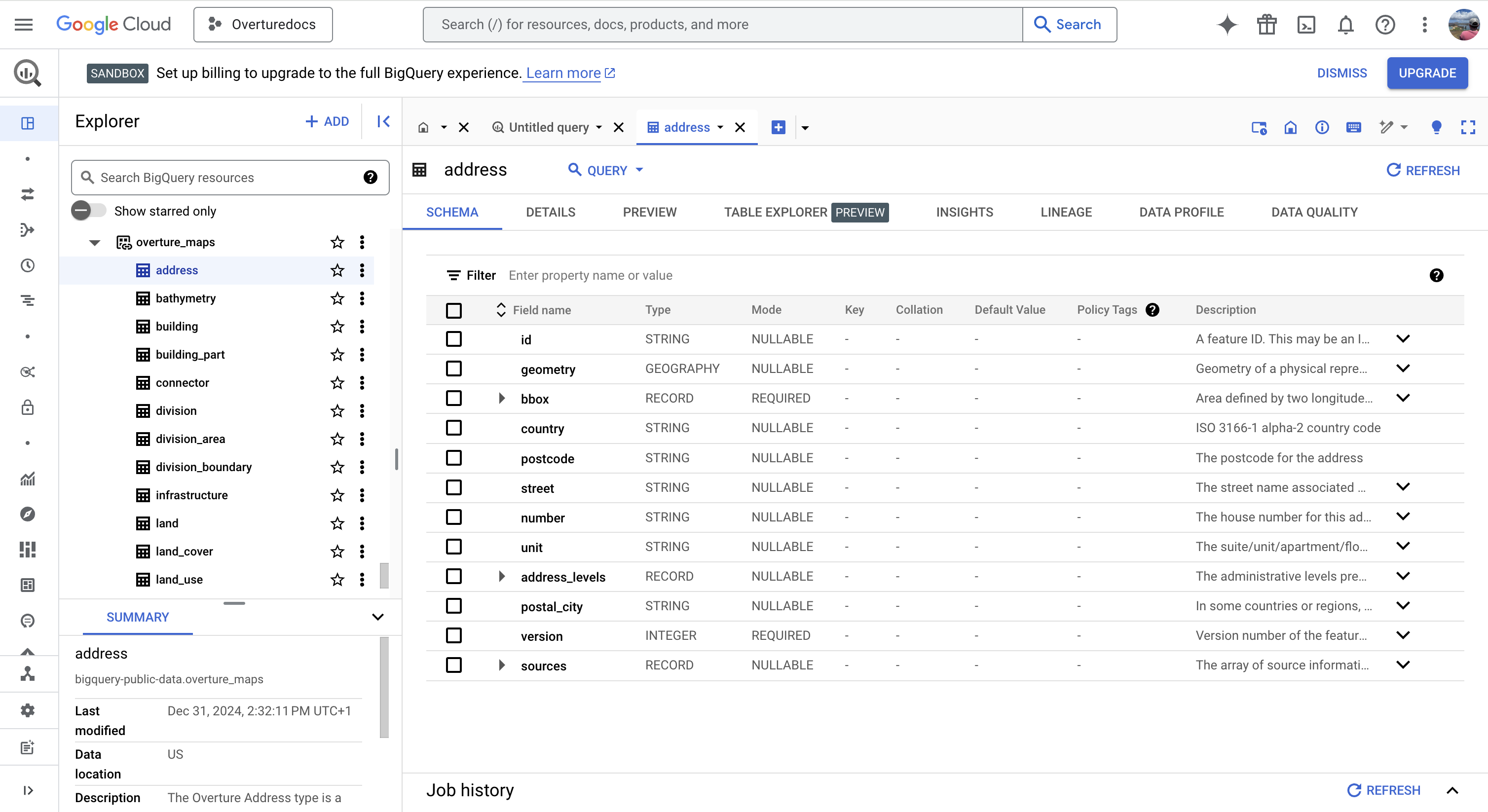The width and height of the screenshot is (1488, 812).
Task: Check the select-all fields checkbox
Action: tap(454, 310)
